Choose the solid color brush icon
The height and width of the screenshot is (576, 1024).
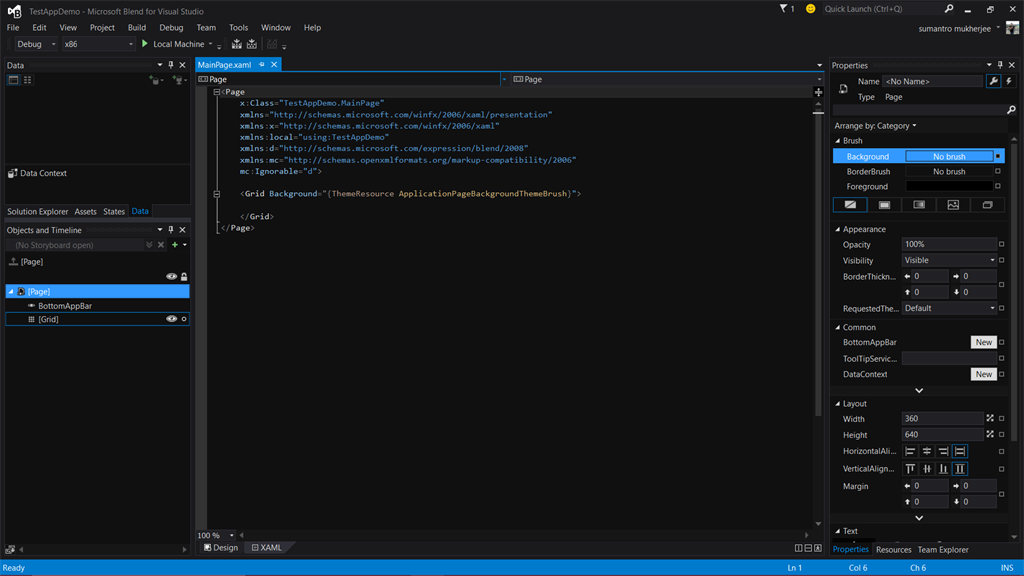coord(884,205)
